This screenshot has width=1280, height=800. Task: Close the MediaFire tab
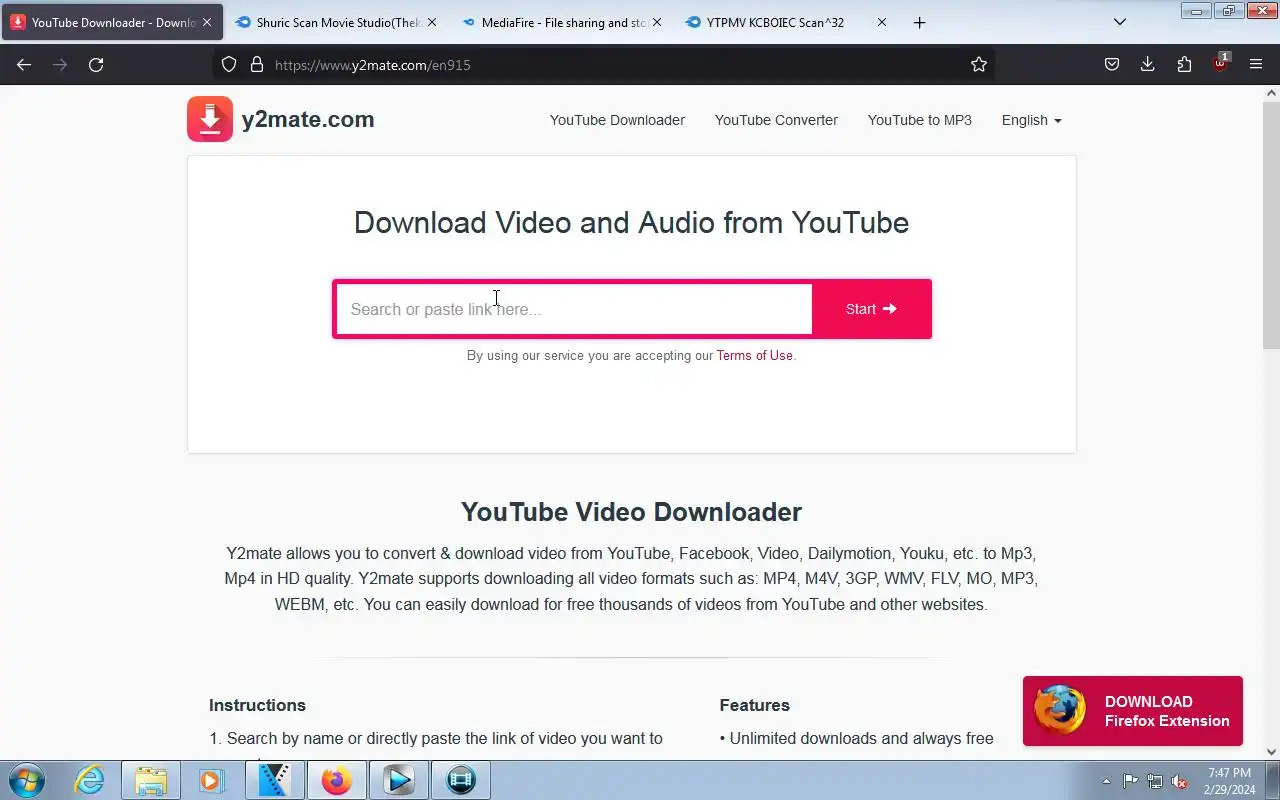tap(657, 22)
